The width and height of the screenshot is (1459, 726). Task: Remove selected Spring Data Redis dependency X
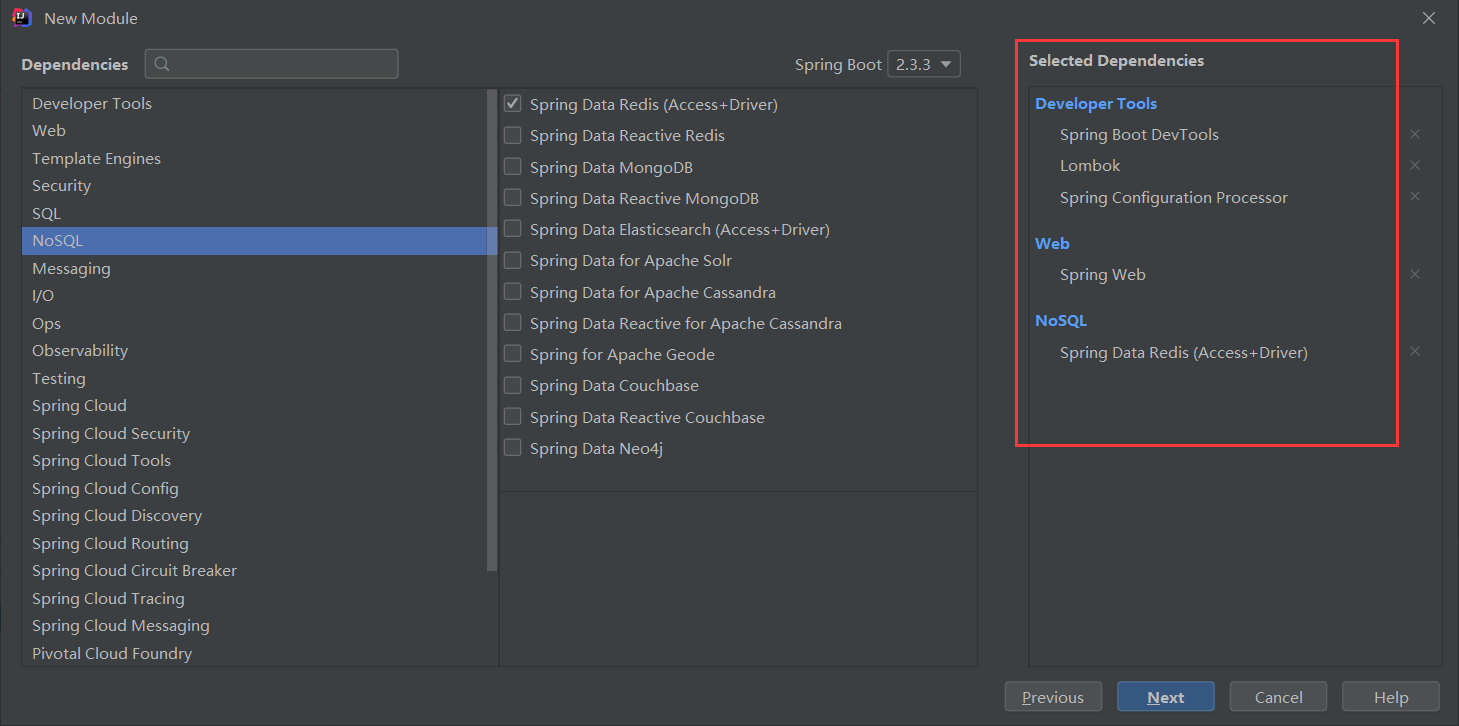click(x=1415, y=351)
